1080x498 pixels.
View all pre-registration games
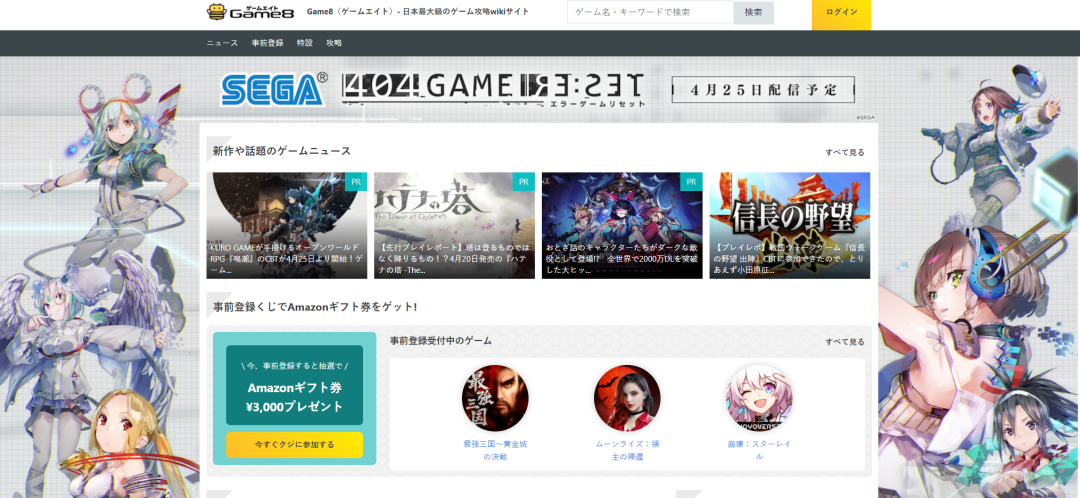(844, 342)
